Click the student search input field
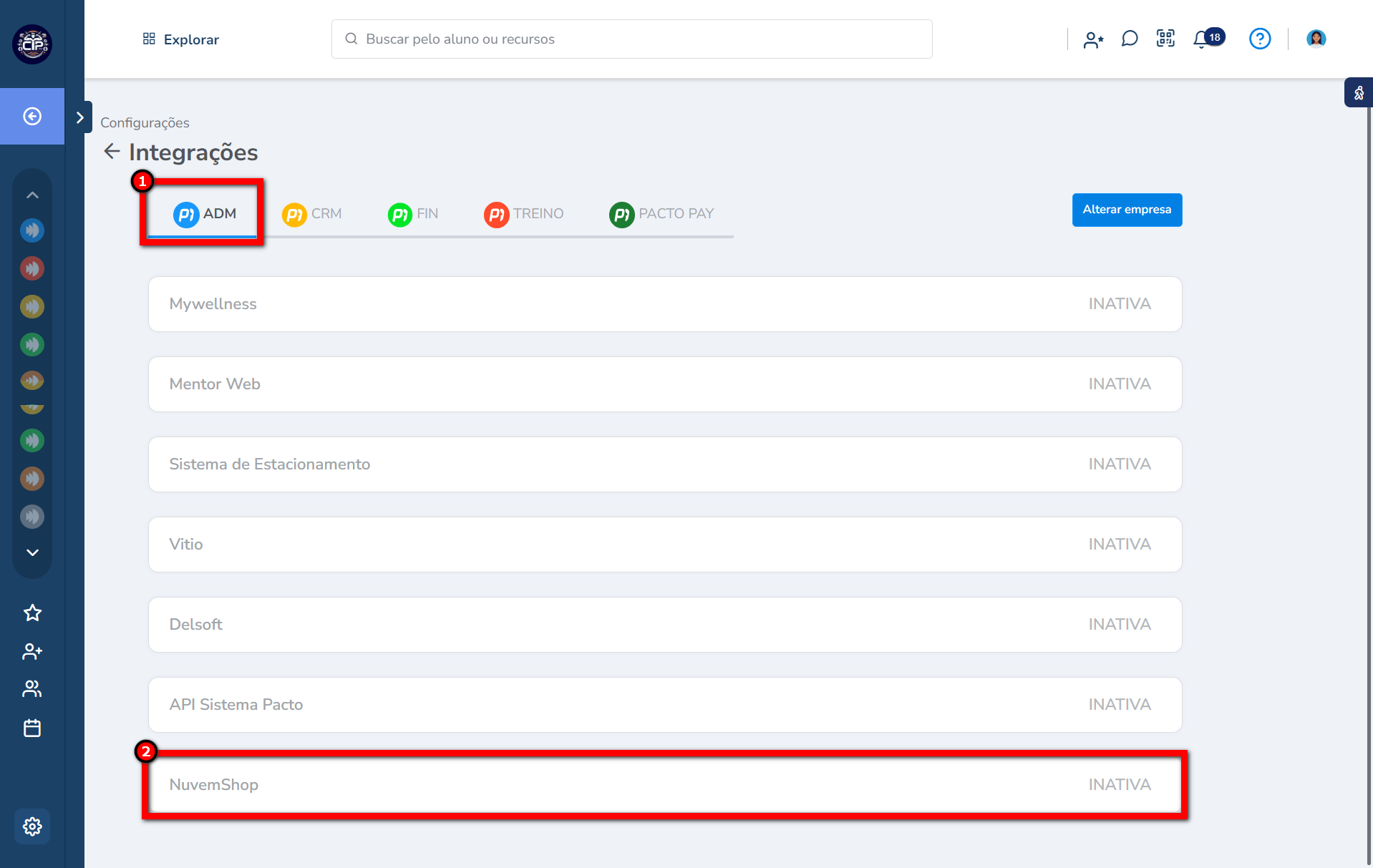This screenshot has width=1373, height=868. (x=631, y=39)
